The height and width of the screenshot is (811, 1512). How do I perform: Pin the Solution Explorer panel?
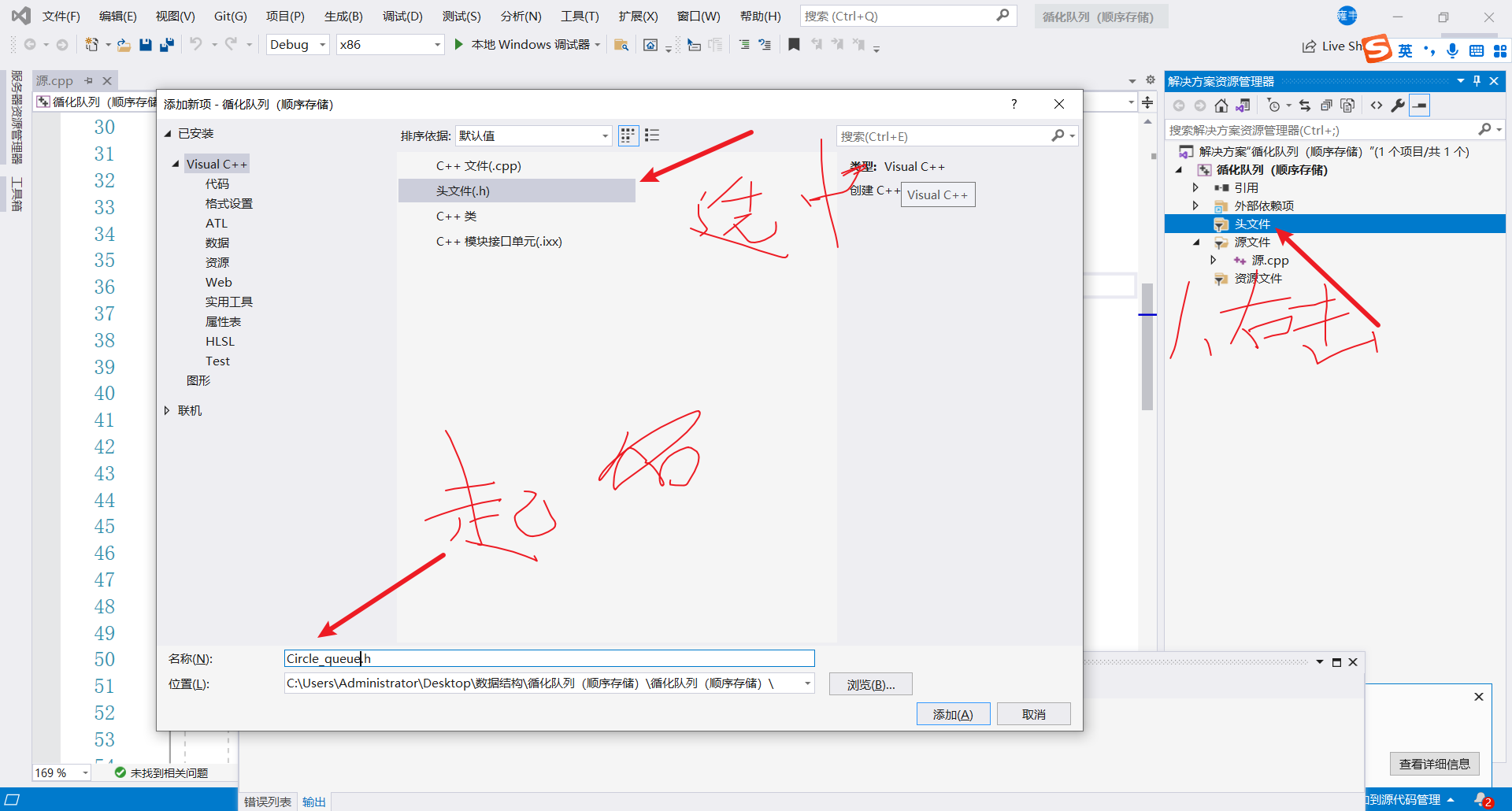pyautogui.click(x=1477, y=81)
